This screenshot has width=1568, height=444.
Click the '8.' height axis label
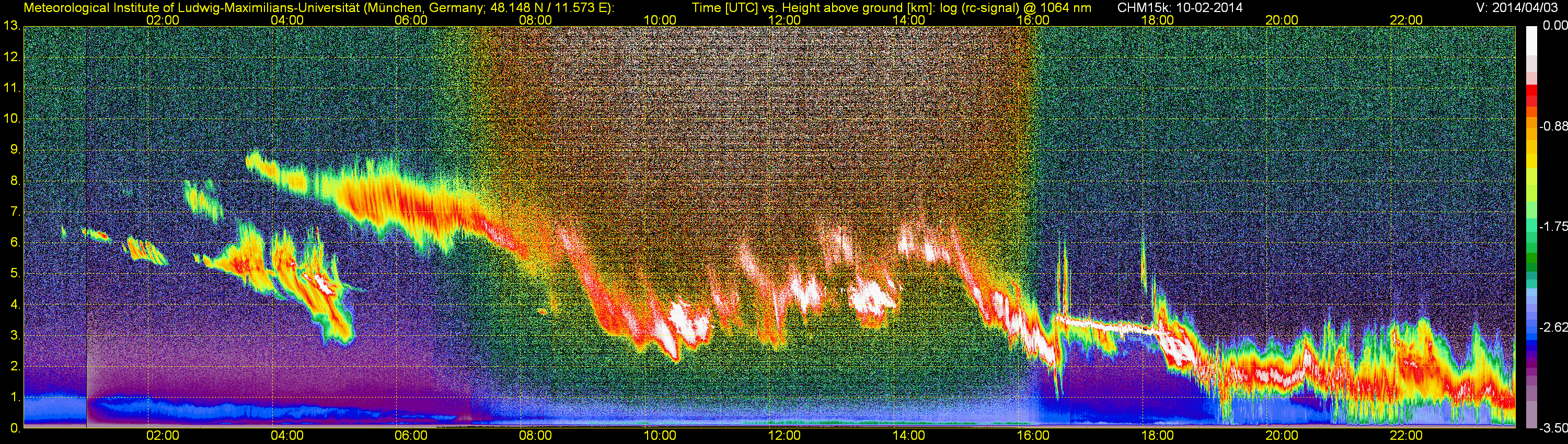(15, 181)
